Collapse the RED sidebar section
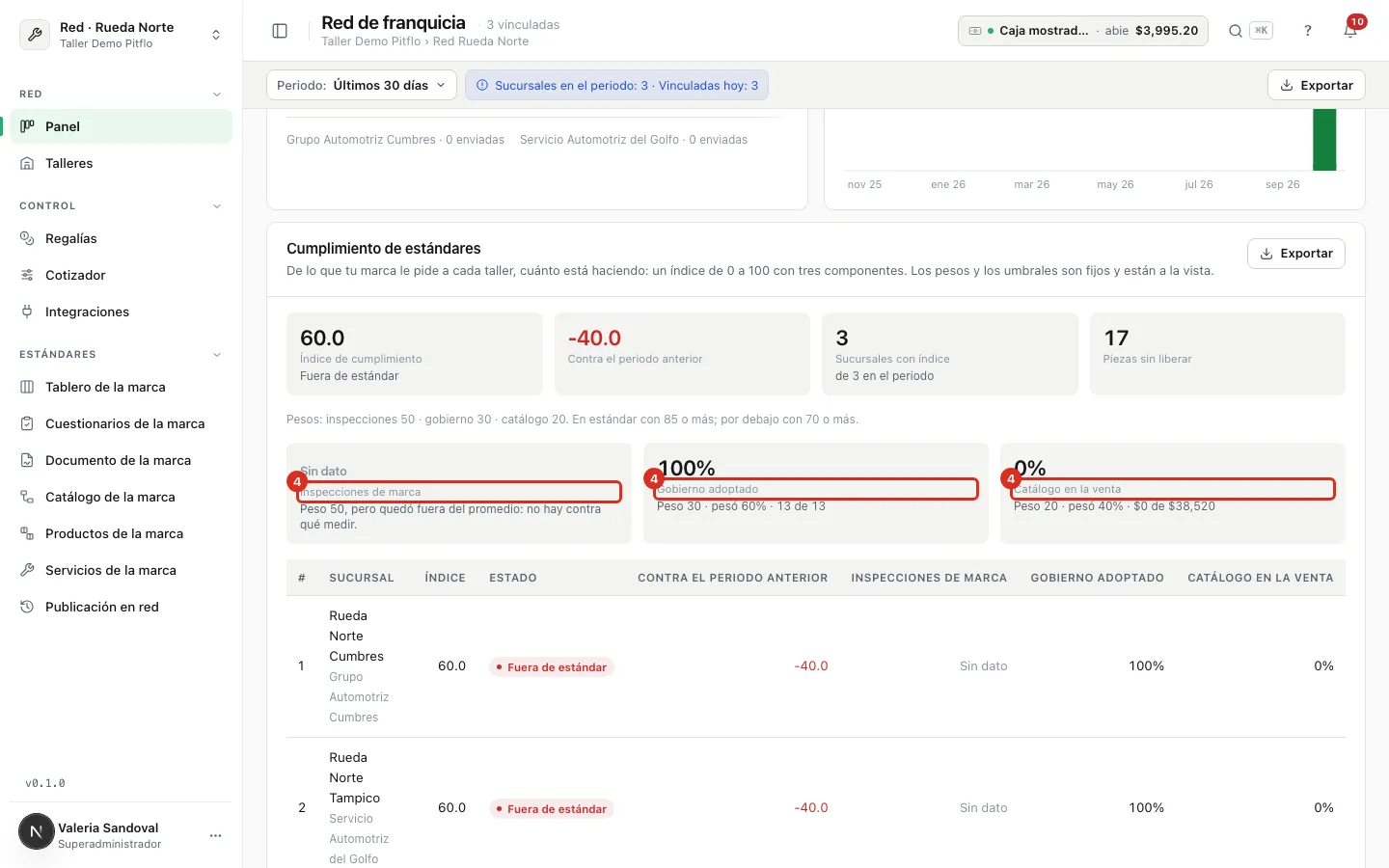The image size is (1389, 868). coord(216,95)
